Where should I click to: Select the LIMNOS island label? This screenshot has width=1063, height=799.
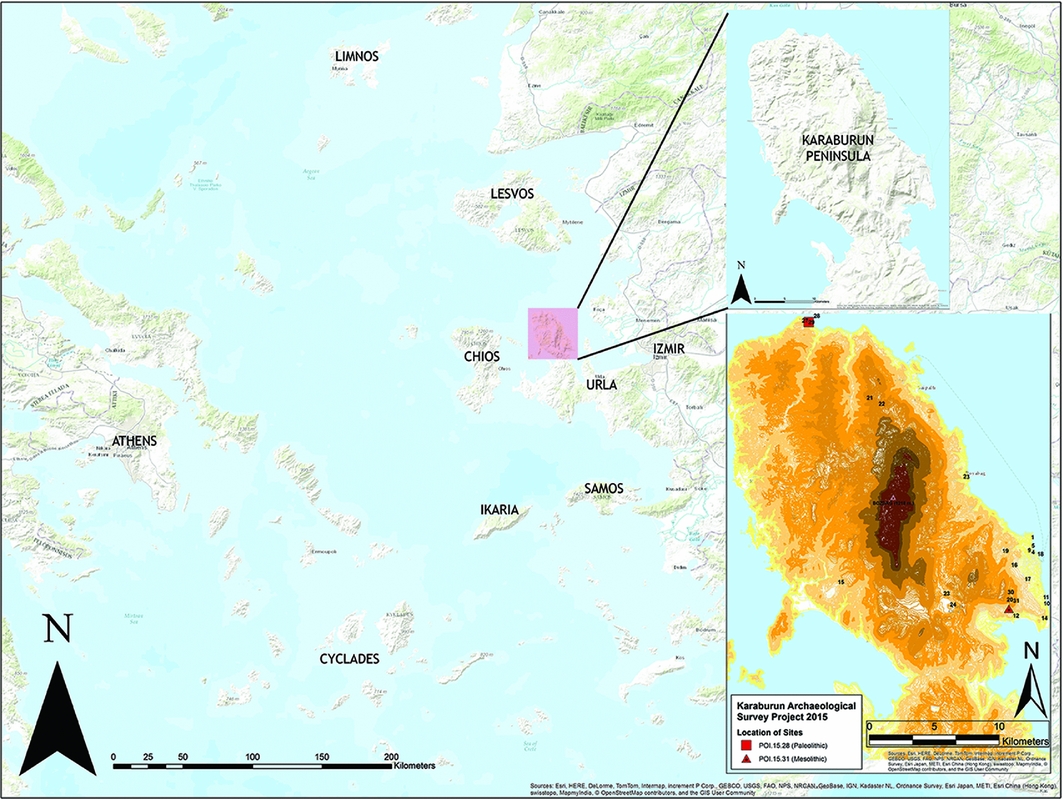(357, 57)
